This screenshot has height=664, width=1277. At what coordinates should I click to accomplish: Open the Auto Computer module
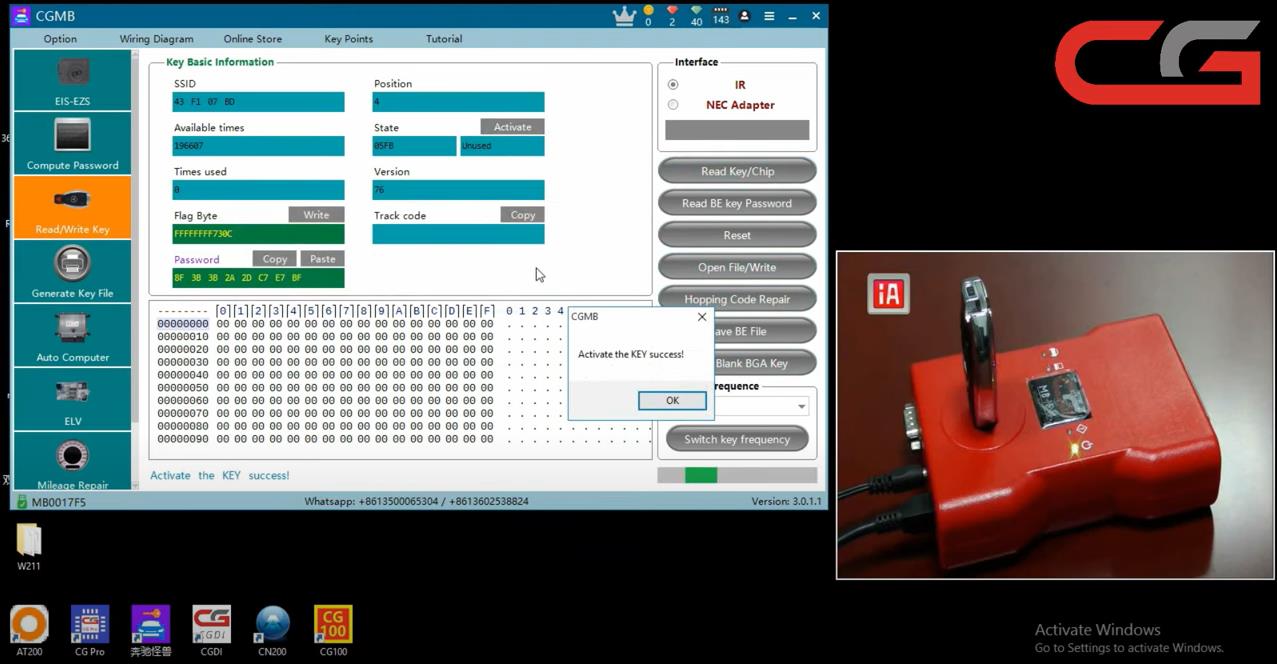72,336
